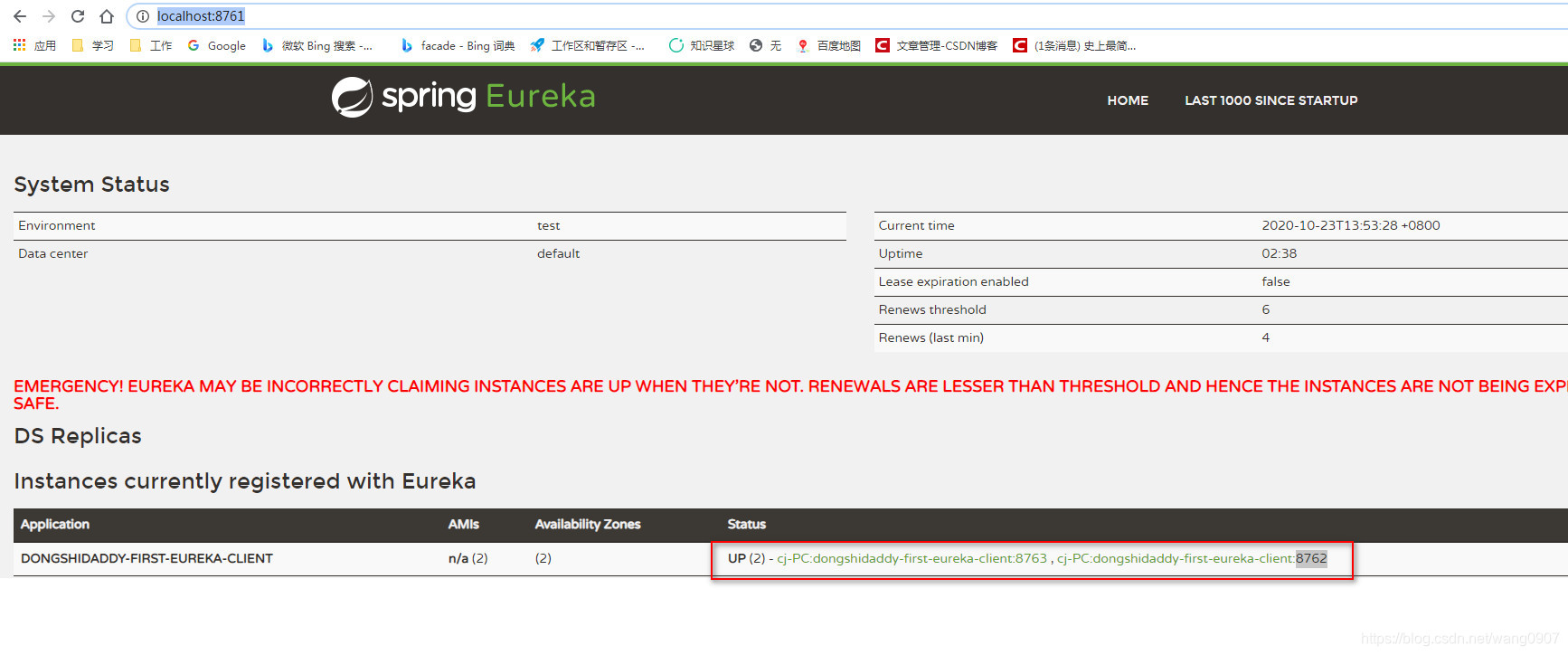Open the 工作 bookmark folder
Viewport: 1568px width, 655px height.
[150, 45]
